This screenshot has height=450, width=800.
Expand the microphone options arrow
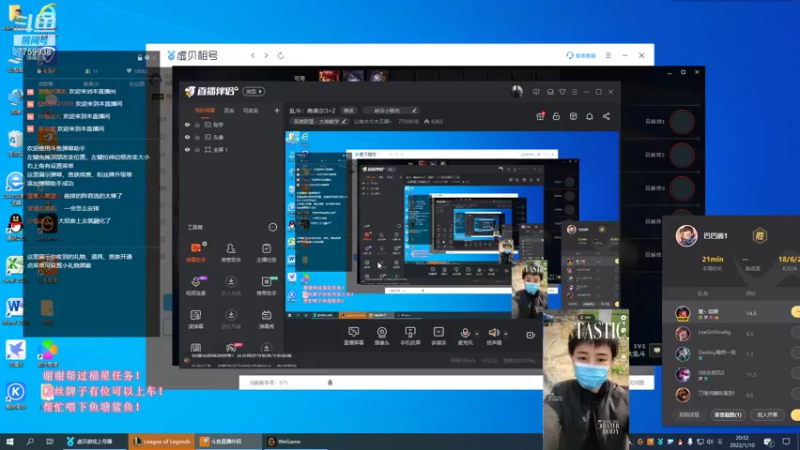coord(477,333)
